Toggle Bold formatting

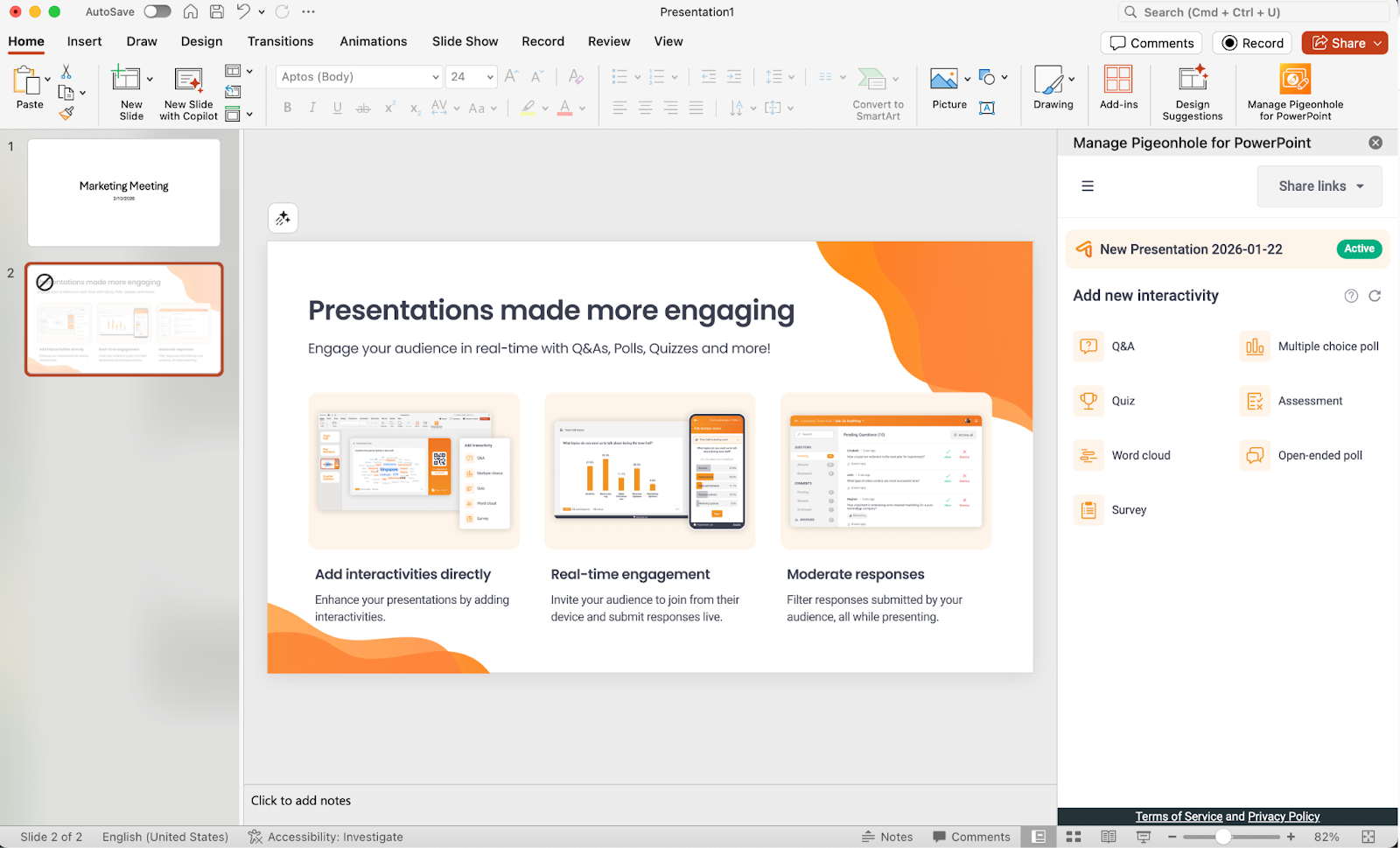pos(287,109)
